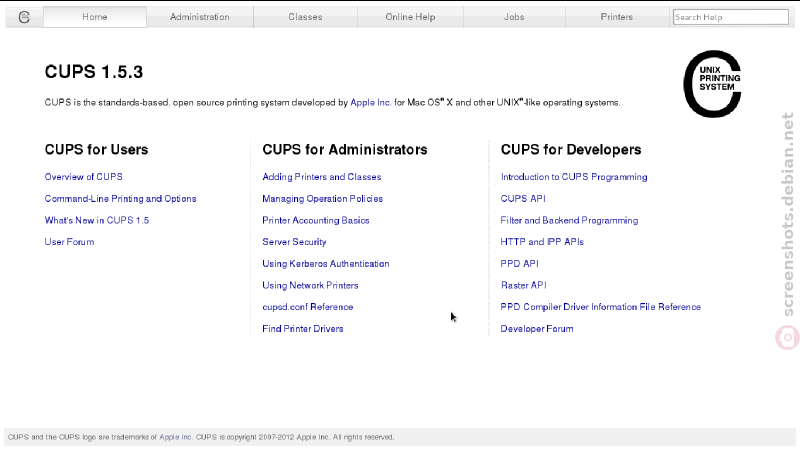800x450 pixels.
Task: Open the Raster API link
Action: point(523,285)
